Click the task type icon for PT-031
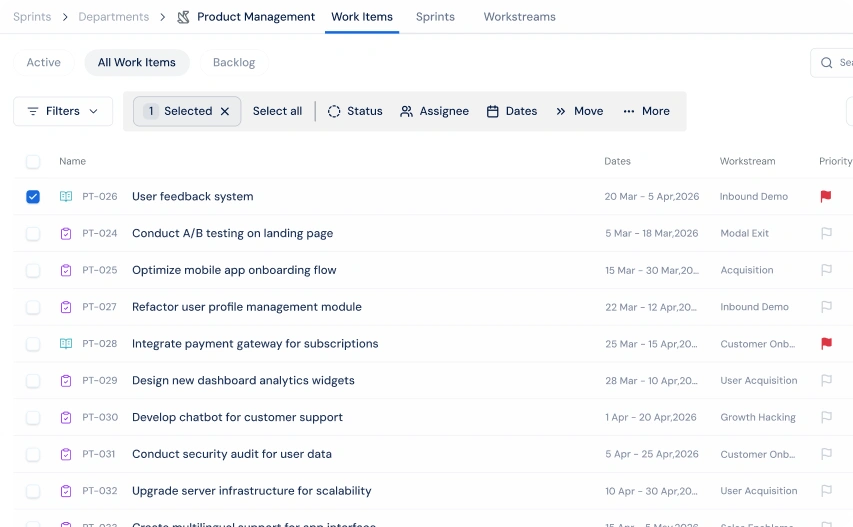This screenshot has height=527, width=853. [66, 454]
